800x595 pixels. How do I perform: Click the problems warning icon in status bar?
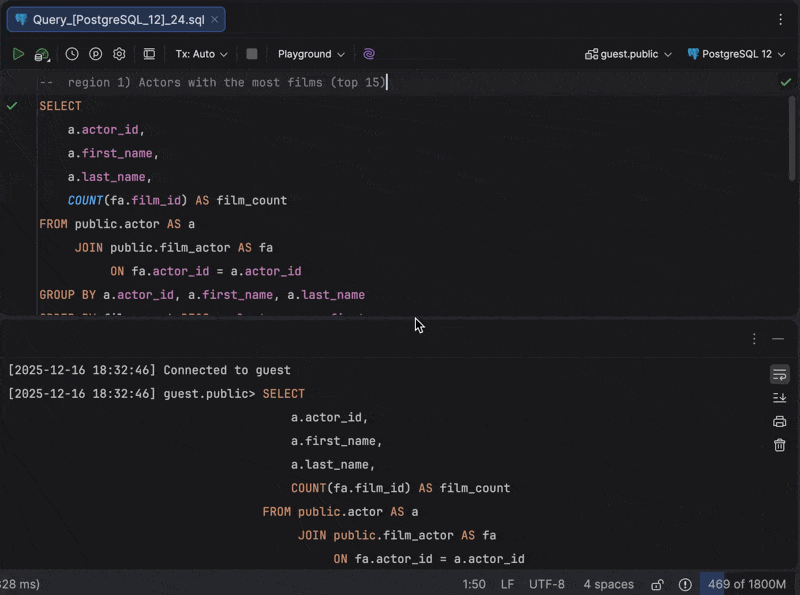tap(685, 584)
